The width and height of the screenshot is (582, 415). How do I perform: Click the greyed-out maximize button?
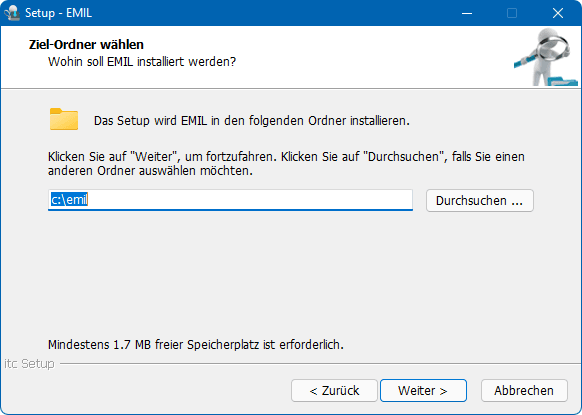pos(512,13)
